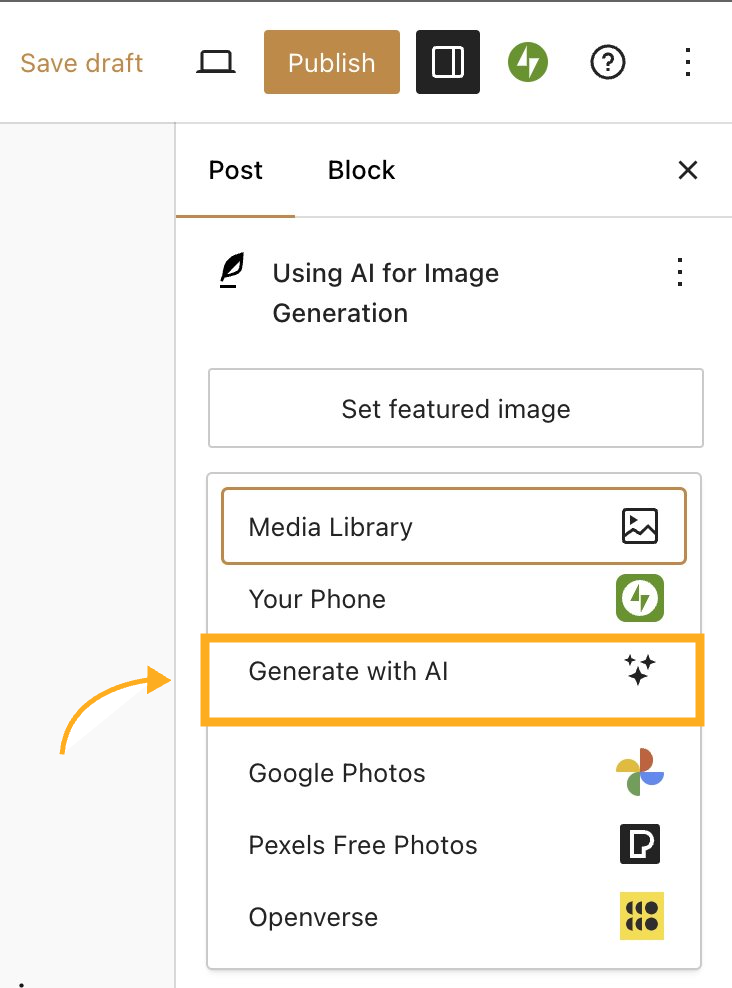Click the AI sparkles icon
This screenshot has height=988, width=732.
coord(640,672)
